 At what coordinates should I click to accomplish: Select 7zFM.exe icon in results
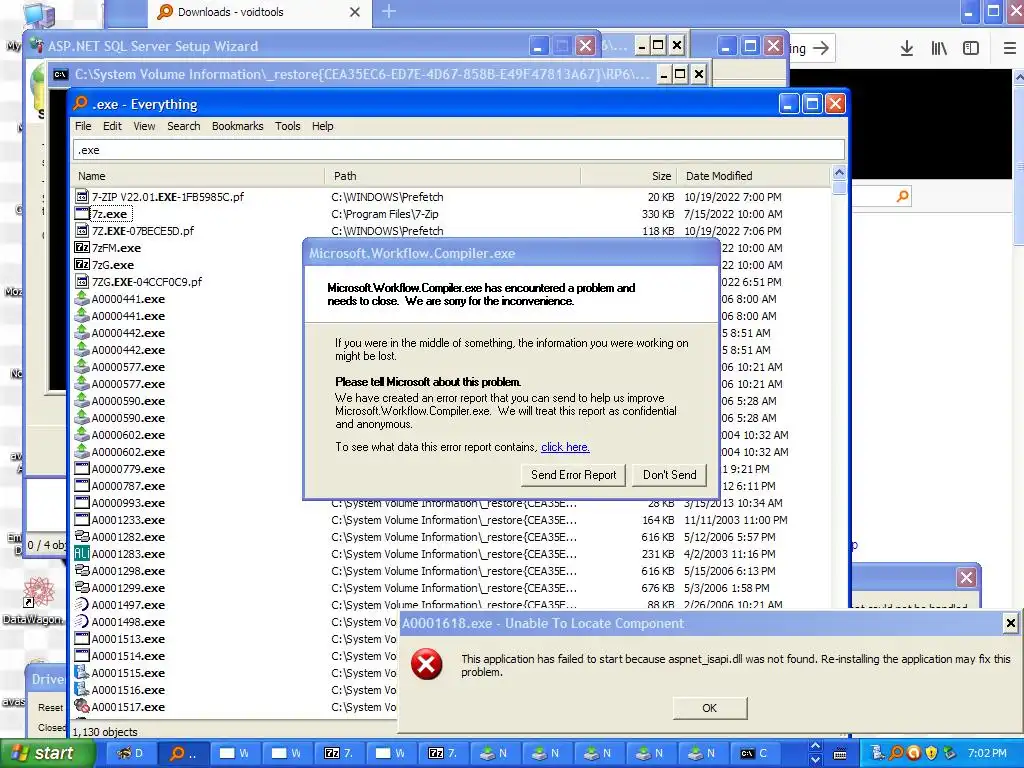pos(82,248)
